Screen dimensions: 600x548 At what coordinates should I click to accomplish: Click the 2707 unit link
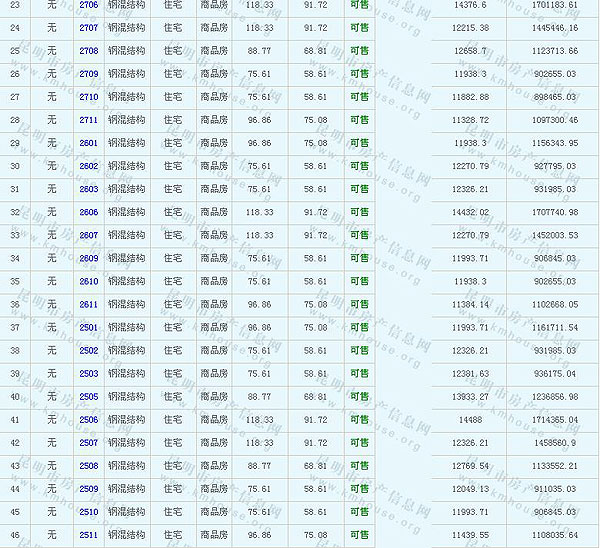pyautogui.click(x=88, y=28)
